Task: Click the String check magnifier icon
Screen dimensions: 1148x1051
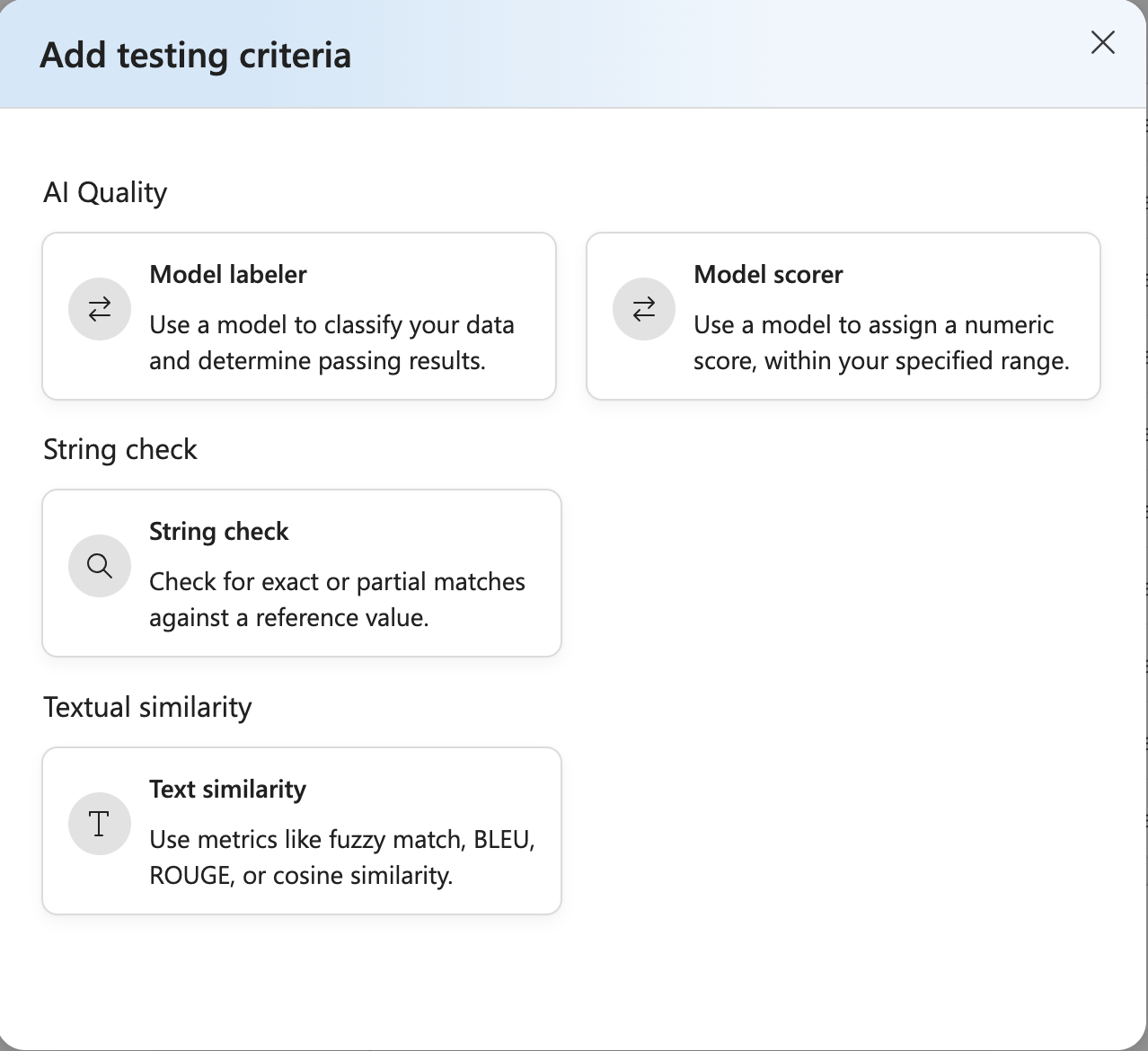Action: 100,566
